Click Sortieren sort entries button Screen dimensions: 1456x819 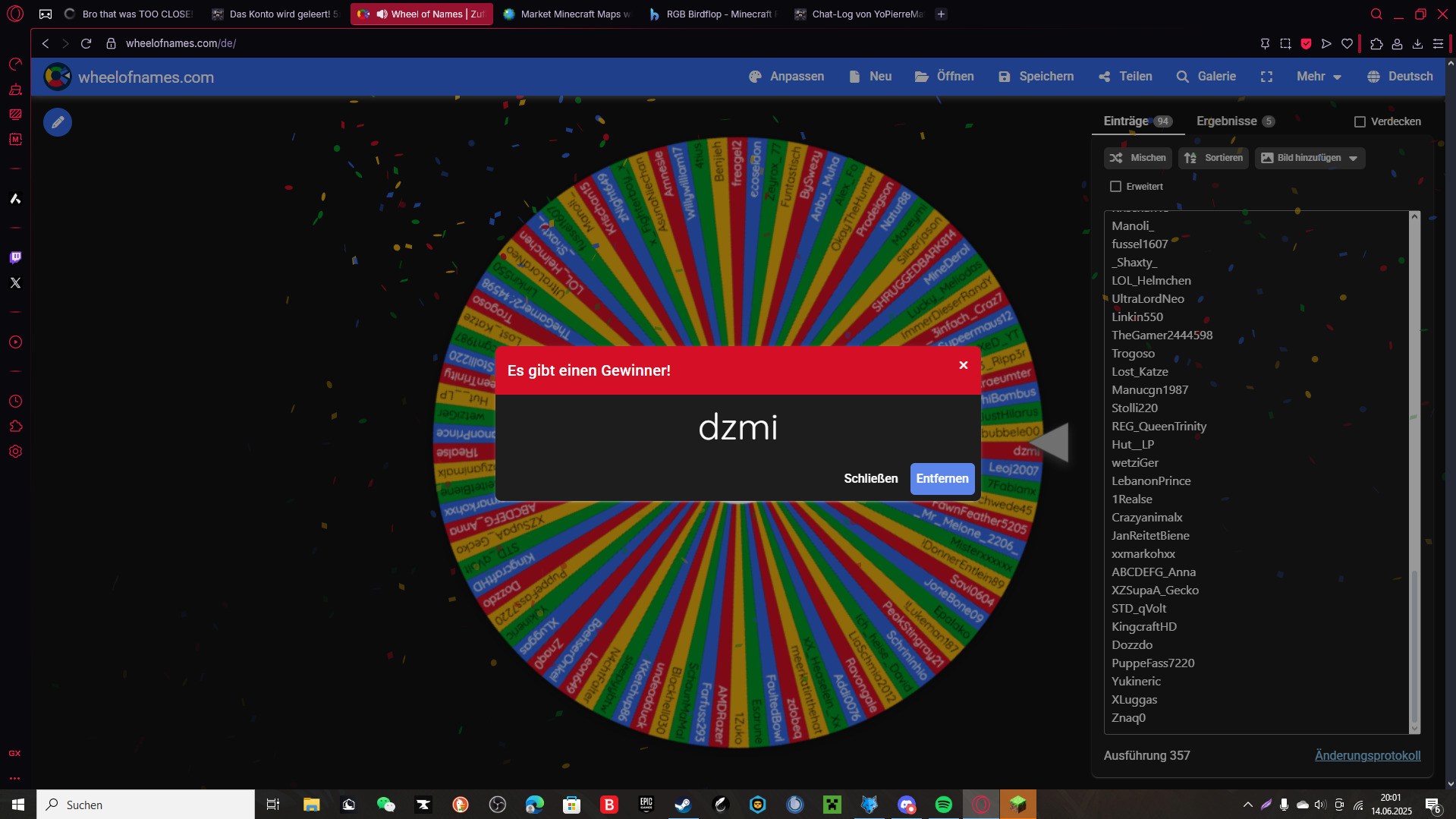point(1213,158)
